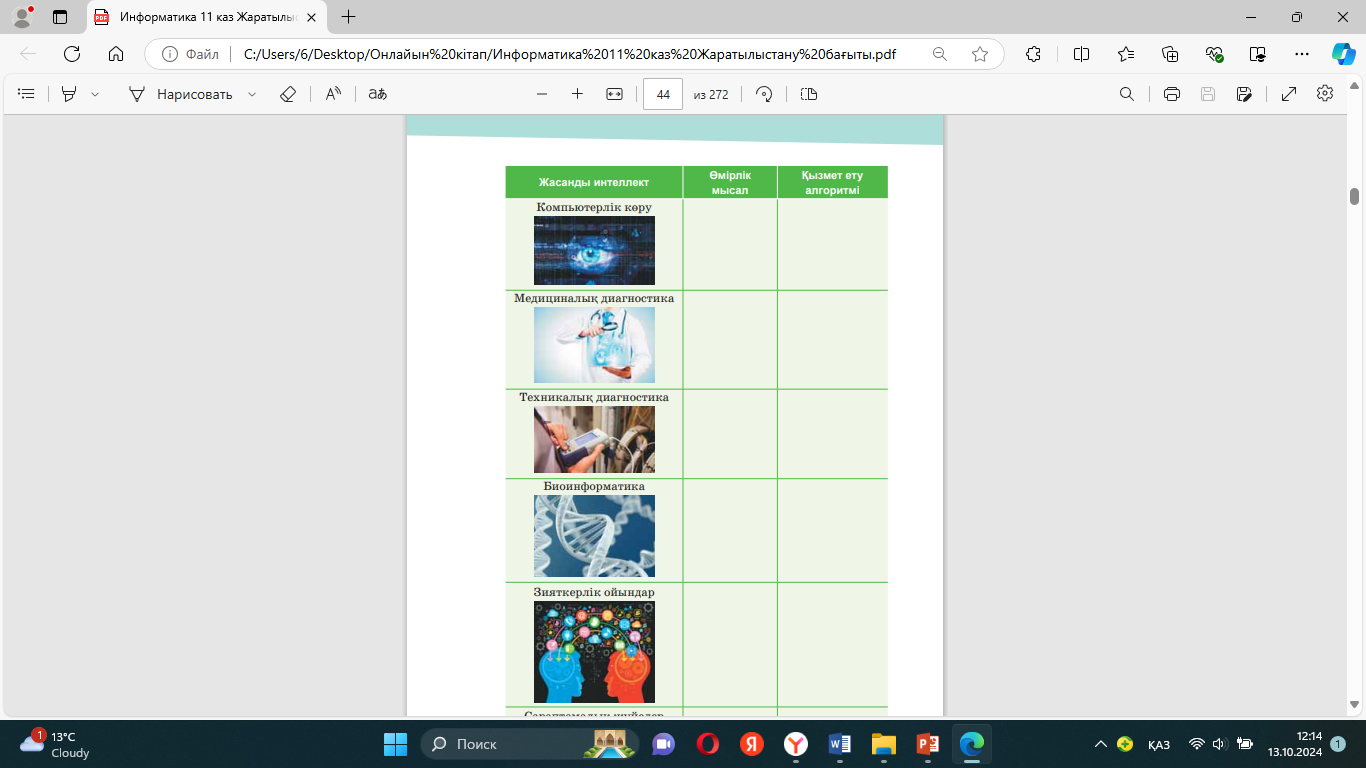The width and height of the screenshot is (1366, 768).
Task: Click the Қызмет ету алгоритмі header
Action: click(833, 182)
